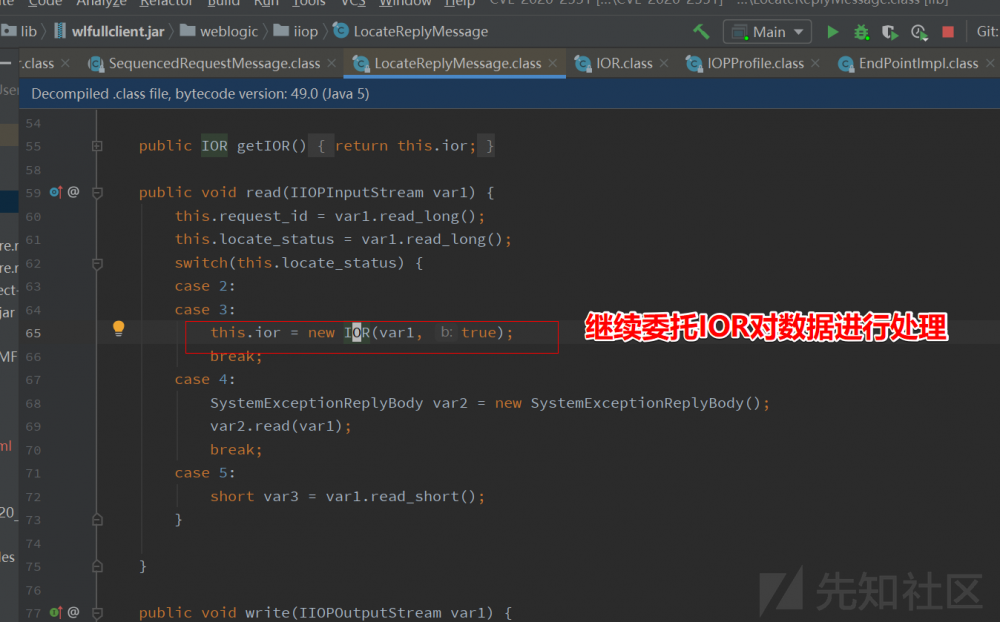Run Main with coverage (shield icon)

pyautogui.click(x=889, y=31)
